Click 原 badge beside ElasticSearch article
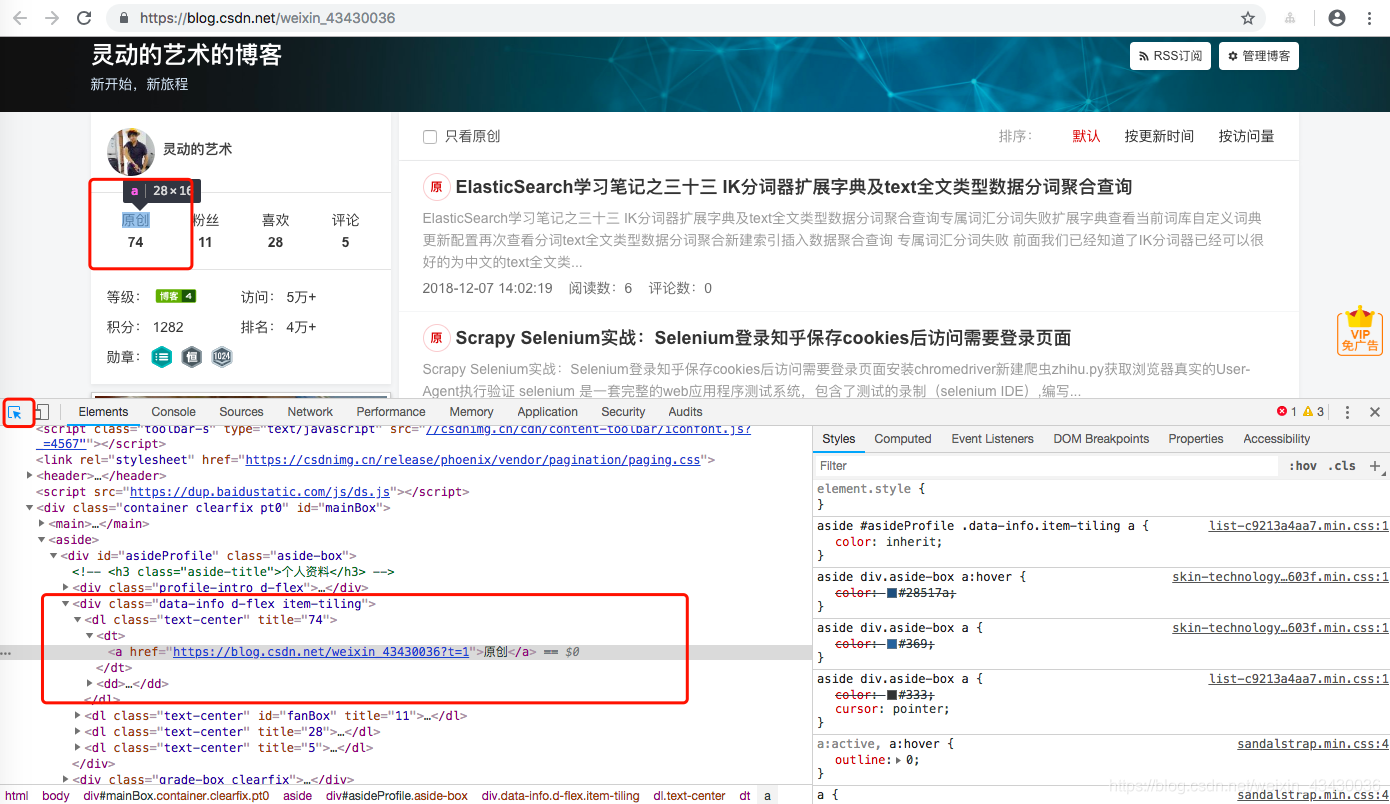The height and width of the screenshot is (804, 1390). [x=436, y=187]
